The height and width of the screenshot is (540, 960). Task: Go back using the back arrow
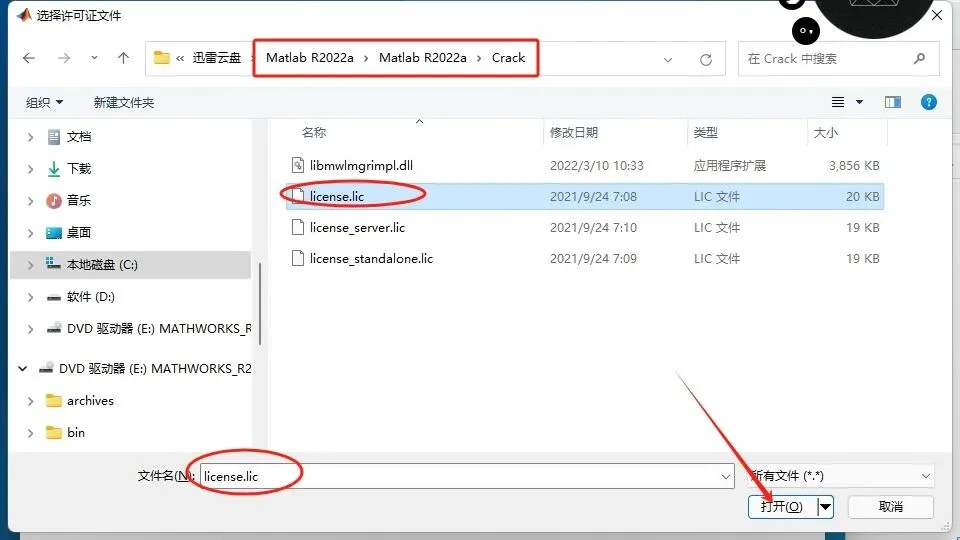(29, 58)
